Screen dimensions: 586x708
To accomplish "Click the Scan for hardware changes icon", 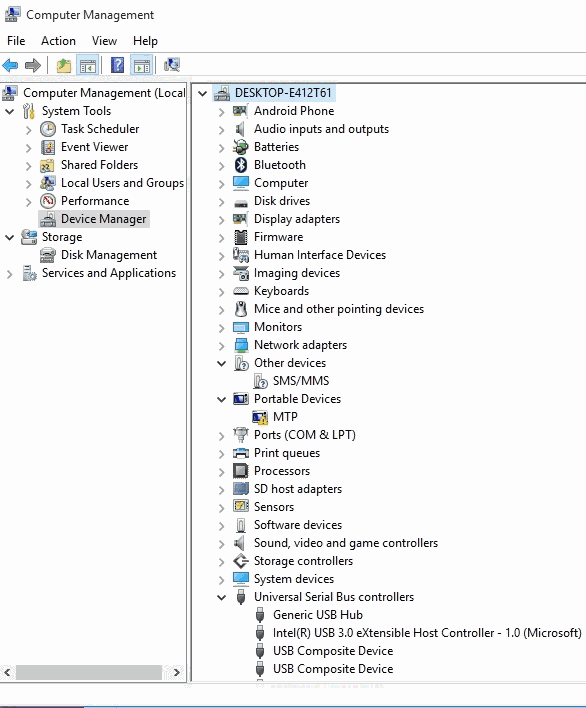I will tap(172, 65).
